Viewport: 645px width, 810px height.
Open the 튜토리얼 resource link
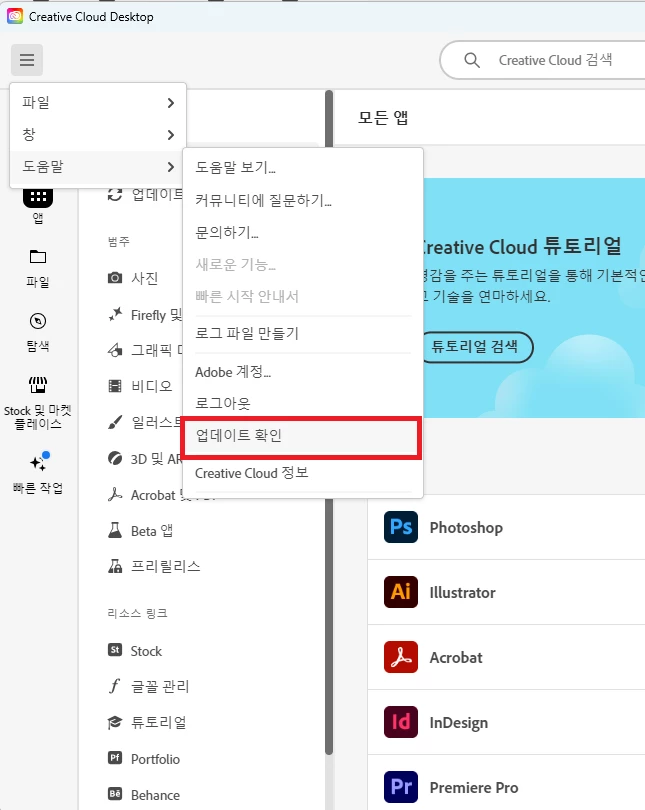click(x=159, y=722)
